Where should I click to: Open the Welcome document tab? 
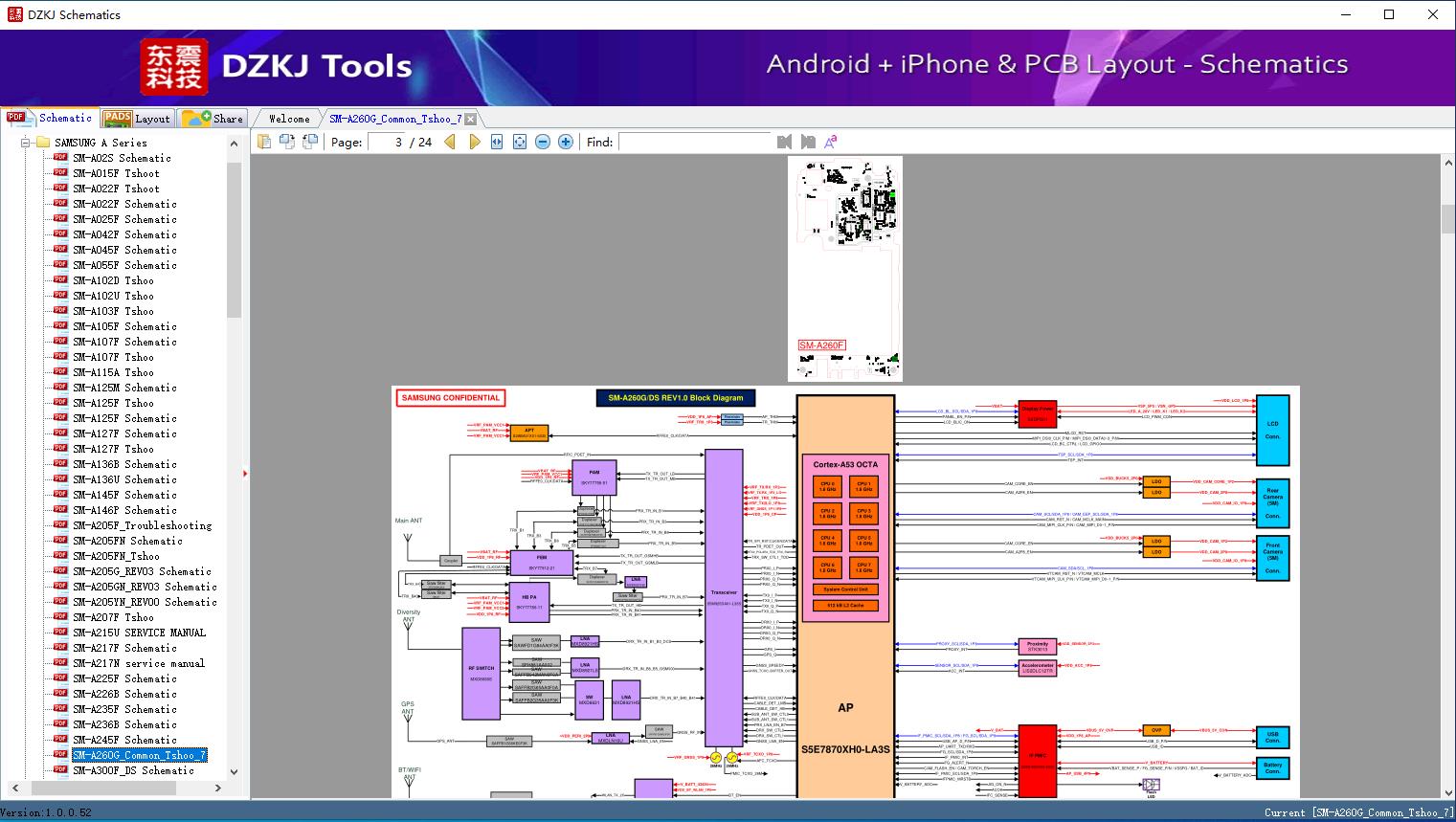289,119
